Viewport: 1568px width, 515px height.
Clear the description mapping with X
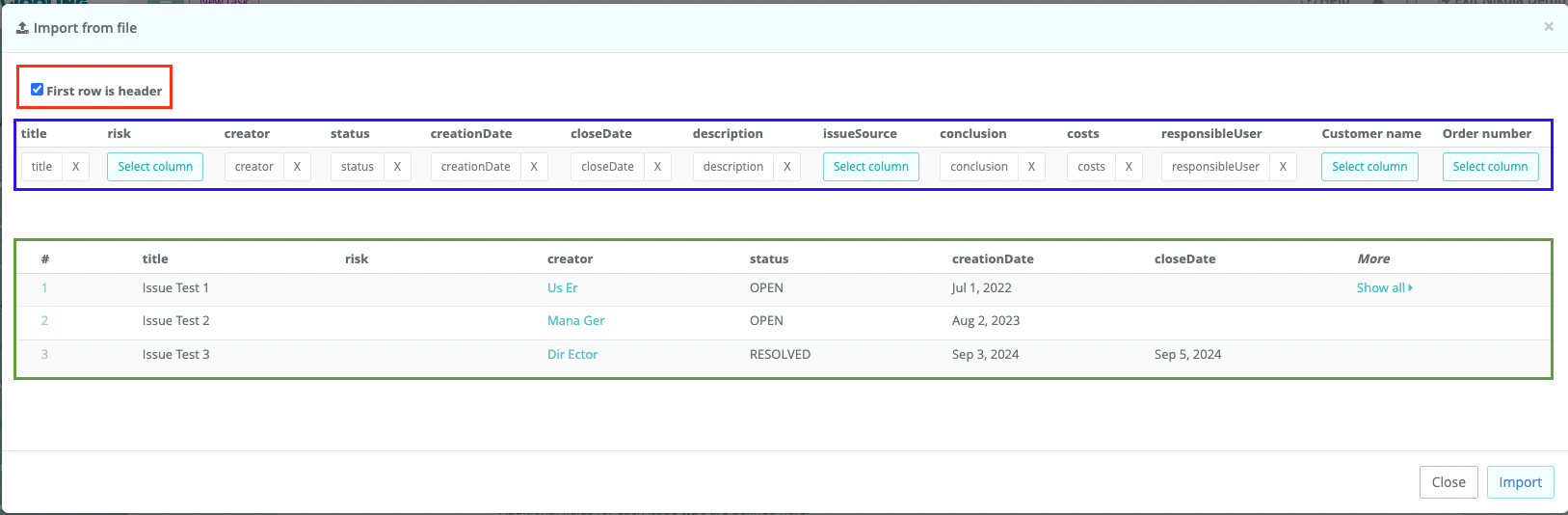786,167
